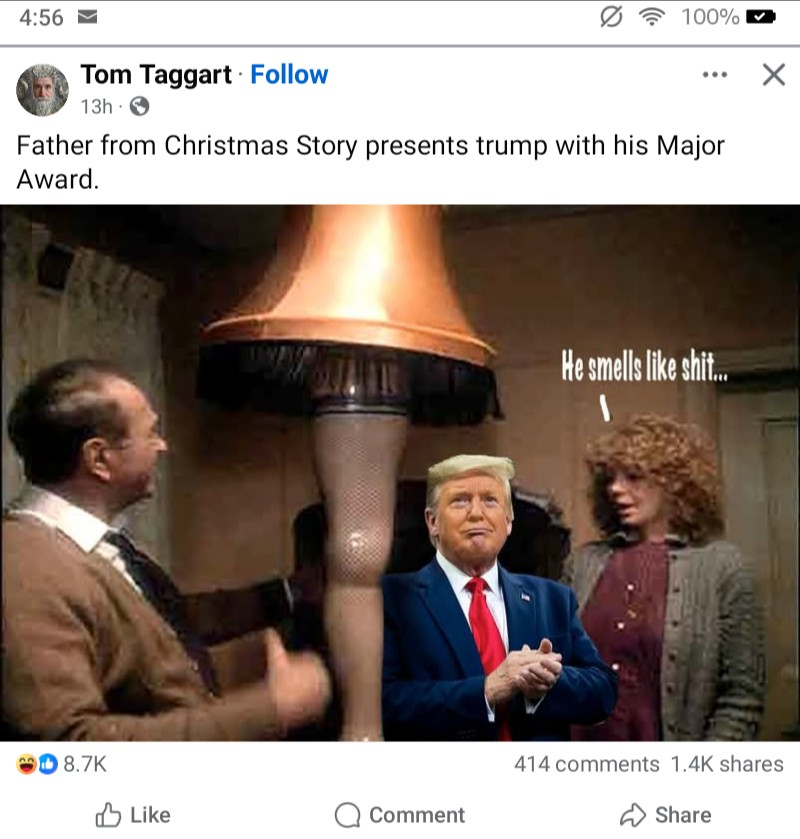
Task: Click the blue like reaction badge
Action: [x=48, y=764]
